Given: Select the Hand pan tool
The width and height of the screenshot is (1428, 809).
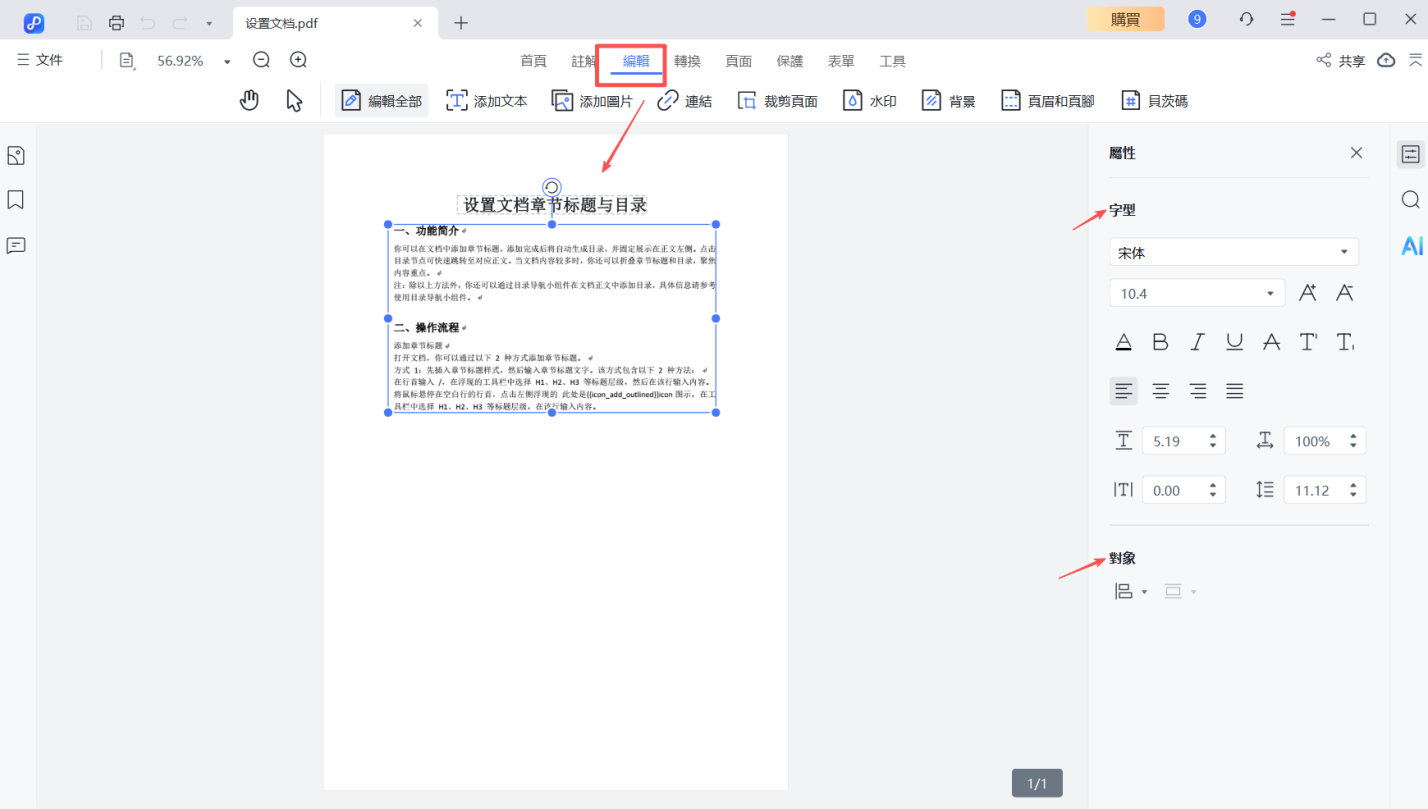Looking at the screenshot, I should point(248,99).
